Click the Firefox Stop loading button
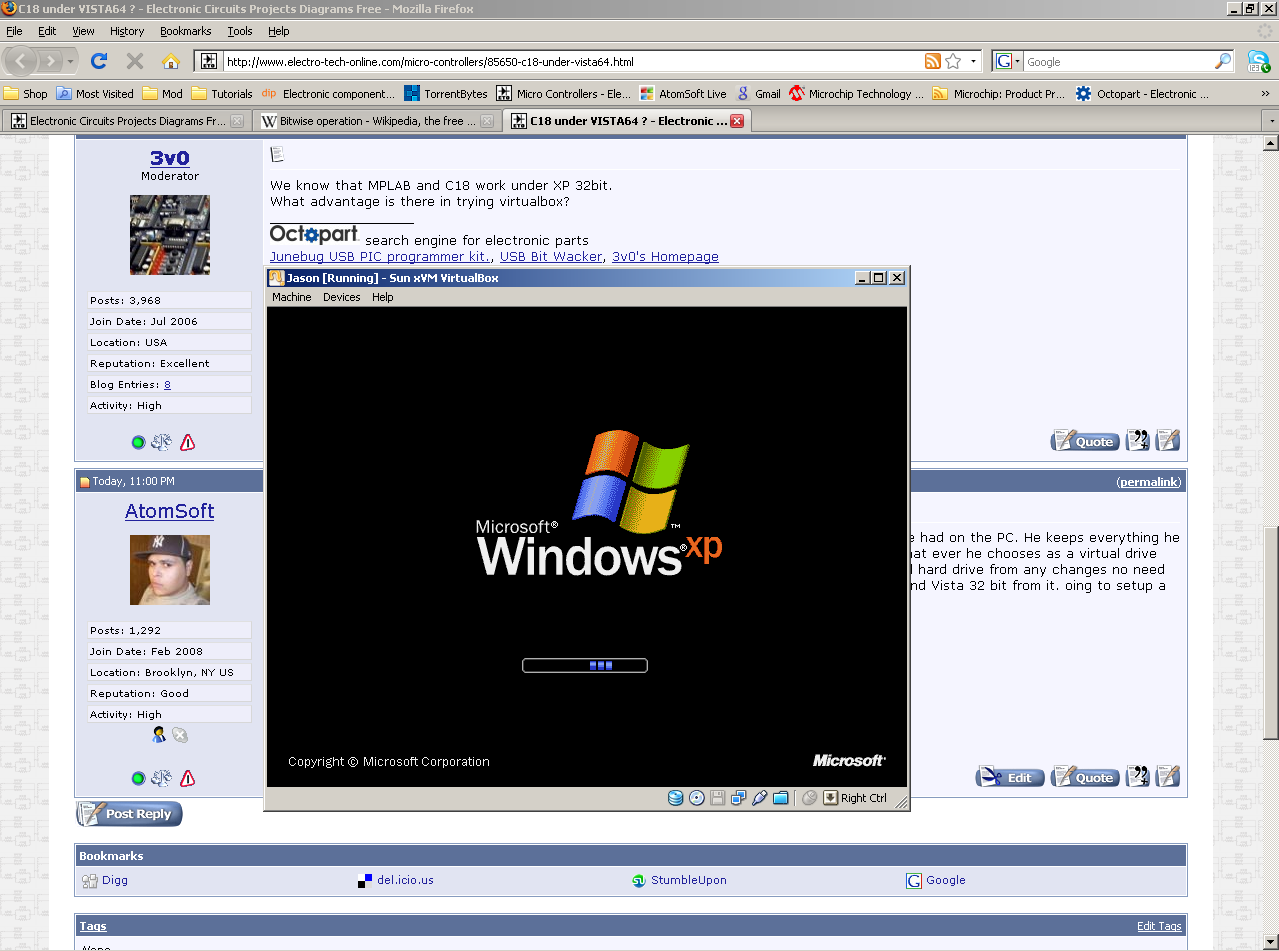Screen dimensions: 1279x951 click(x=135, y=61)
